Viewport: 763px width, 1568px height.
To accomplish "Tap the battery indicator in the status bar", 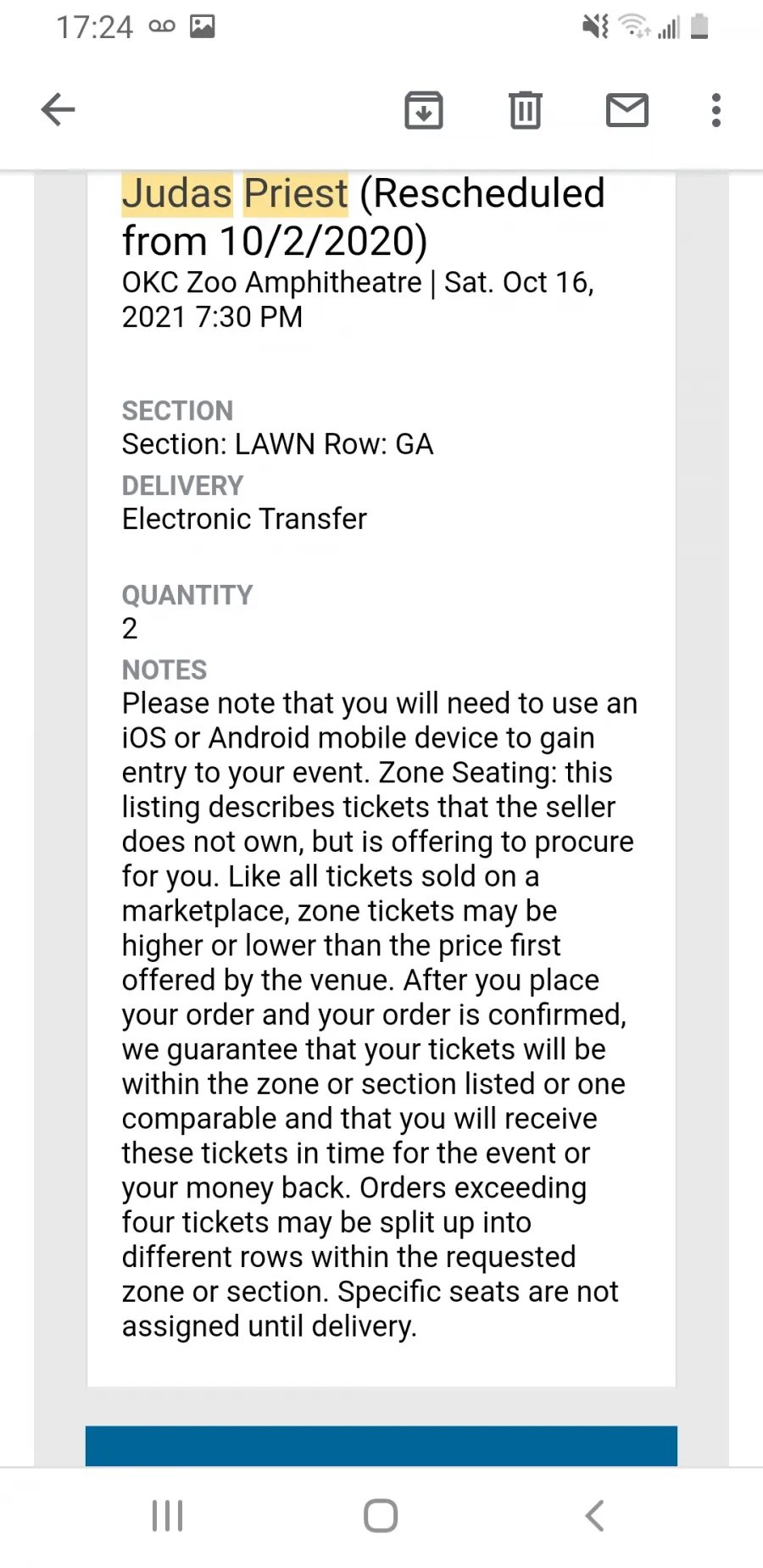I will [x=699, y=26].
